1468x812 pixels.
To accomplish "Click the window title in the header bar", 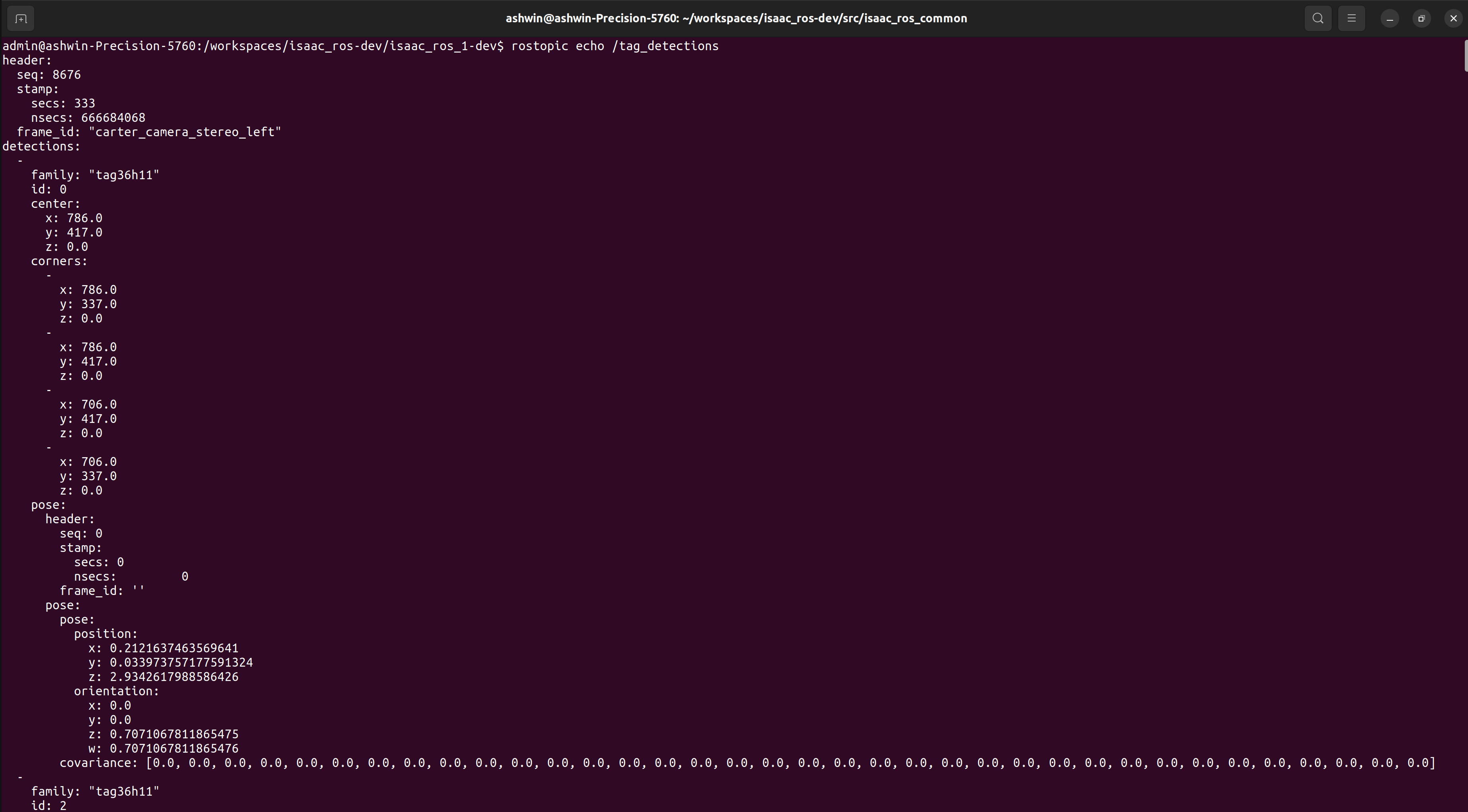I will click(x=735, y=18).
